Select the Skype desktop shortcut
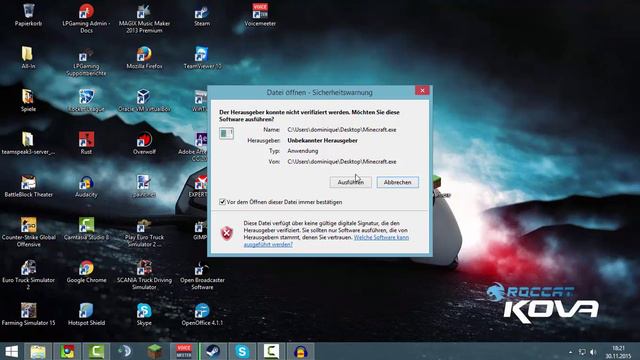The image size is (640, 360). (144, 314)
